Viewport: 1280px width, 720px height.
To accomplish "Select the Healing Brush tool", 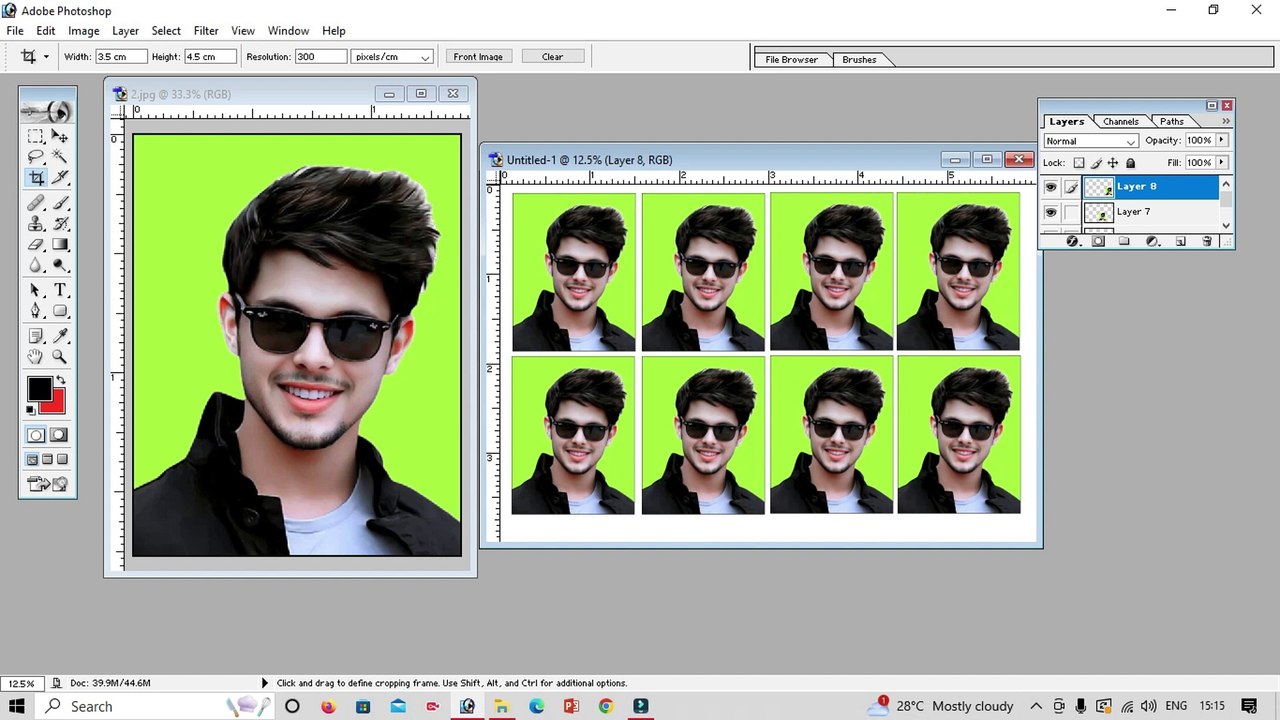I will (x=35, y=204).
